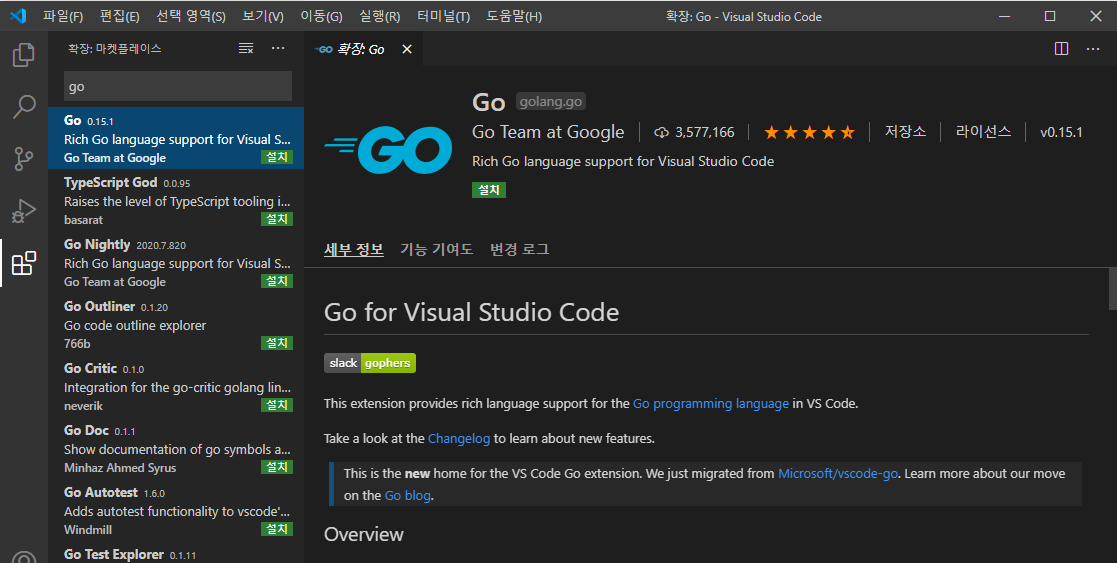The height and width of the screenshot is (563, 1117).
Task: Select TypeScript God in the extension list
Action: click(176, 200)
